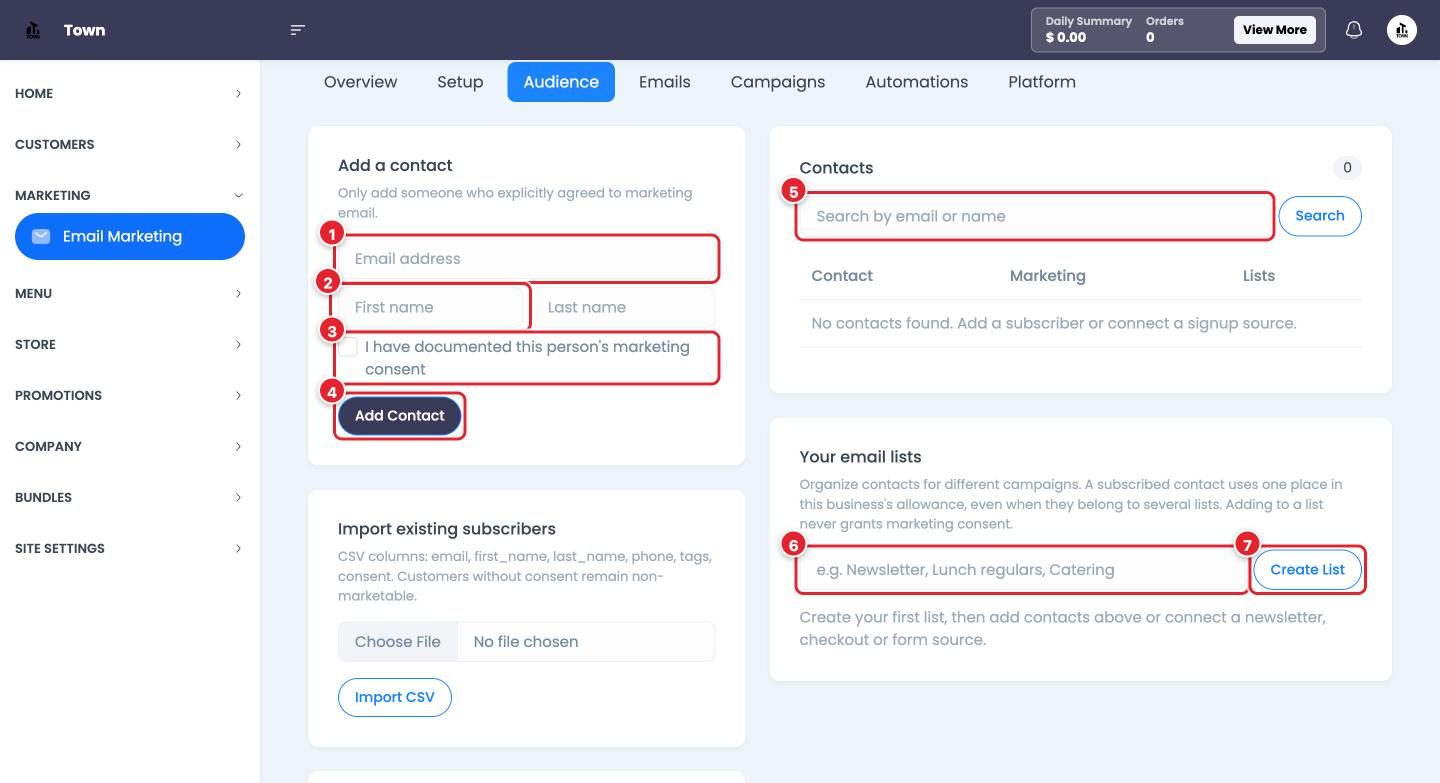Expand the CUSTOMERS sidebar section

(x=130, y=144)
